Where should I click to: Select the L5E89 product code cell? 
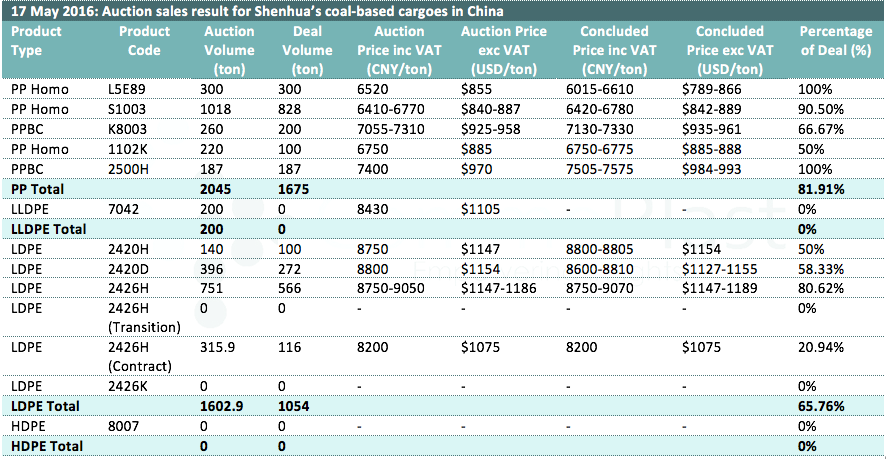click(x=126, y=89)
